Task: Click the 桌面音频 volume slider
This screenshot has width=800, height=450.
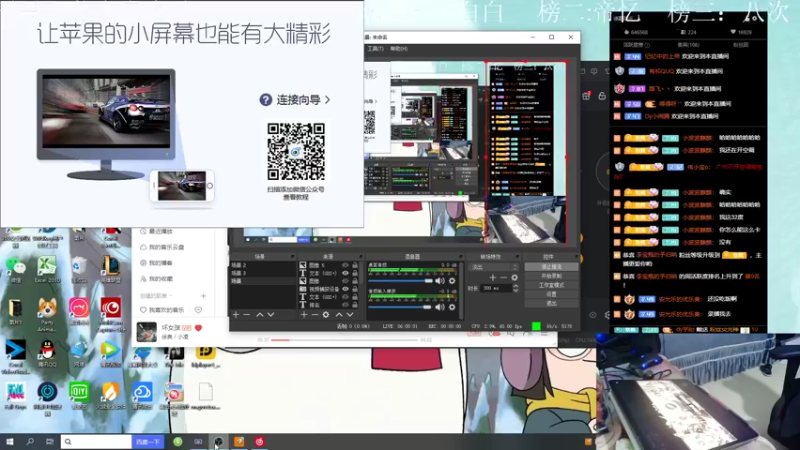Action: pos(400,281)
